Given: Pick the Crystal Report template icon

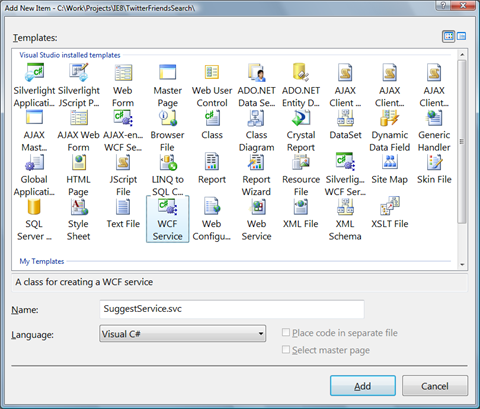Looking at the screenshot, I should [x=301, y=118].
